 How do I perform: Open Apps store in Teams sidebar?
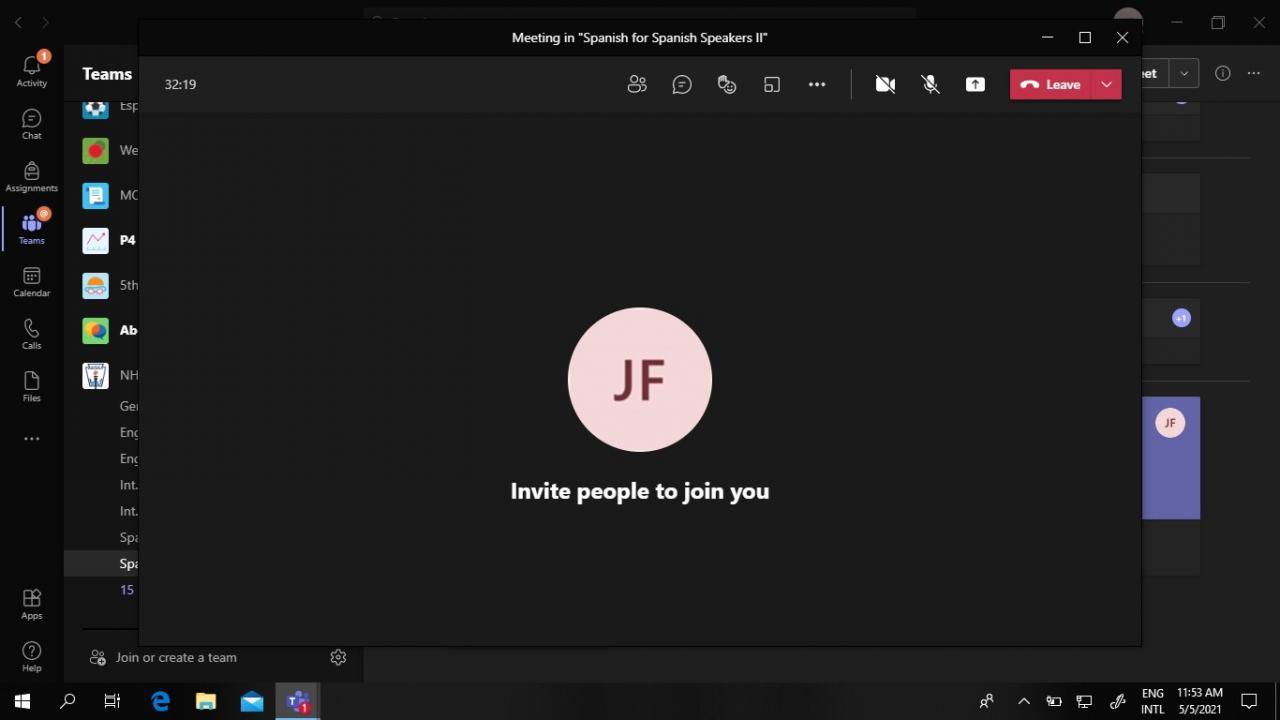pyautogui.click(x=32, y=604)
